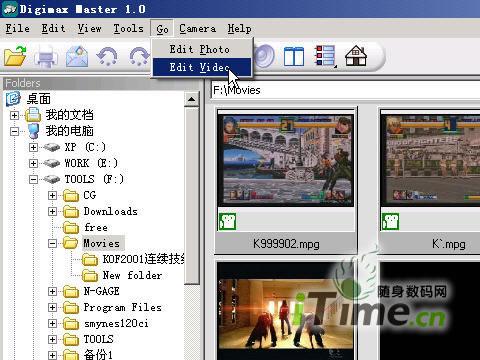Click the folder tree vertical scrollbar thumb
480x360 pixels.
[192, 195]
